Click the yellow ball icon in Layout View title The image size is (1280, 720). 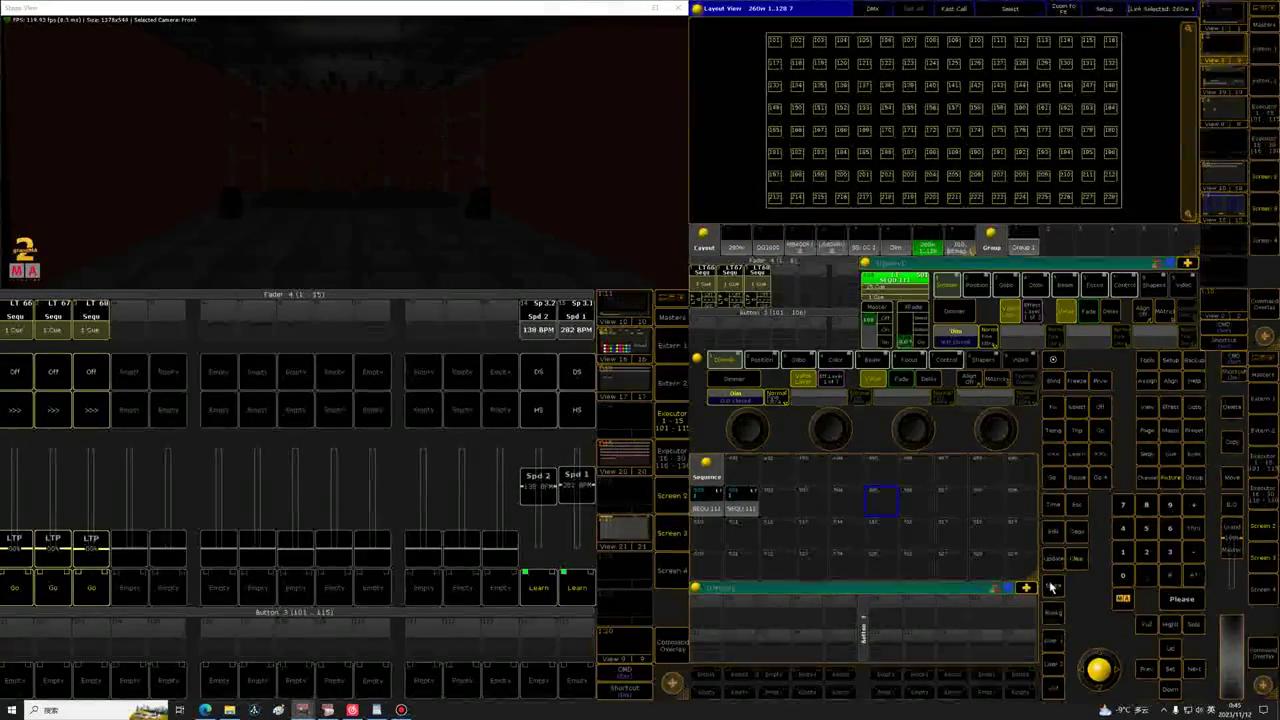tap(697, 9)
